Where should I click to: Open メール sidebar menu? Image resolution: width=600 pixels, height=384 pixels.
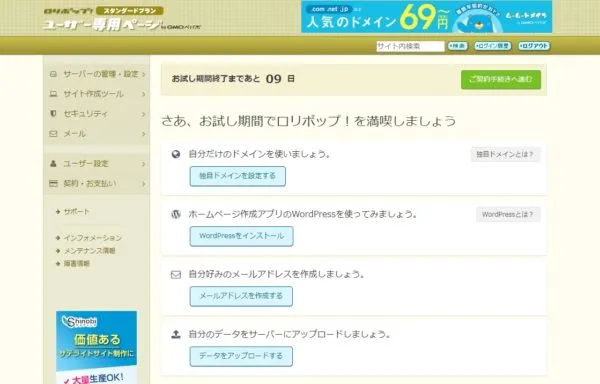[x=97, y=134]
